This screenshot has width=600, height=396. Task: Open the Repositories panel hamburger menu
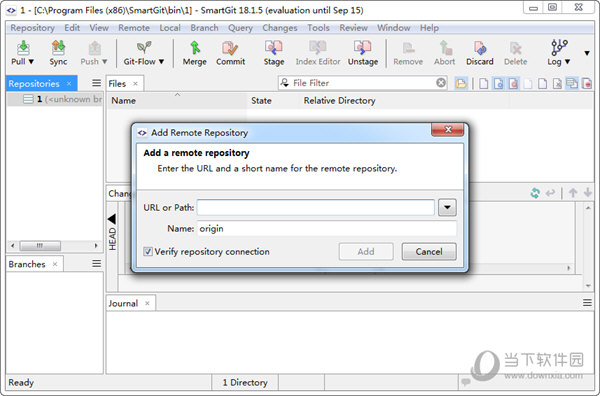tap(96, 83)
